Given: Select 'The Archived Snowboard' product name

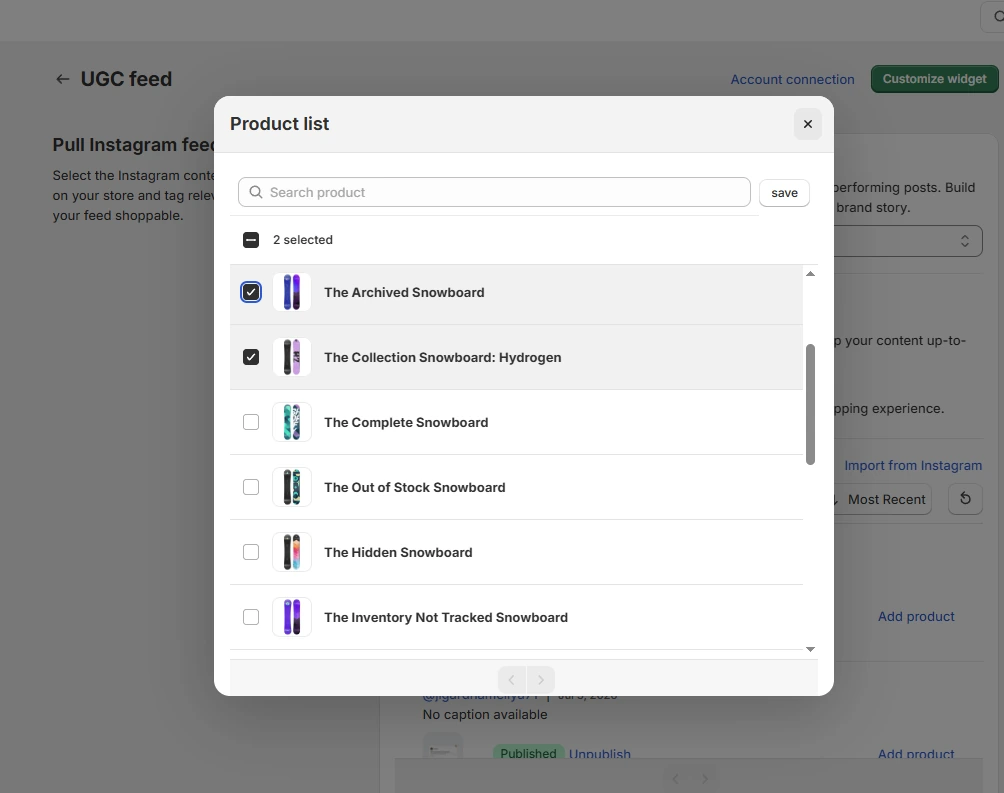Looking at the screenshot, I should (404, 292).
